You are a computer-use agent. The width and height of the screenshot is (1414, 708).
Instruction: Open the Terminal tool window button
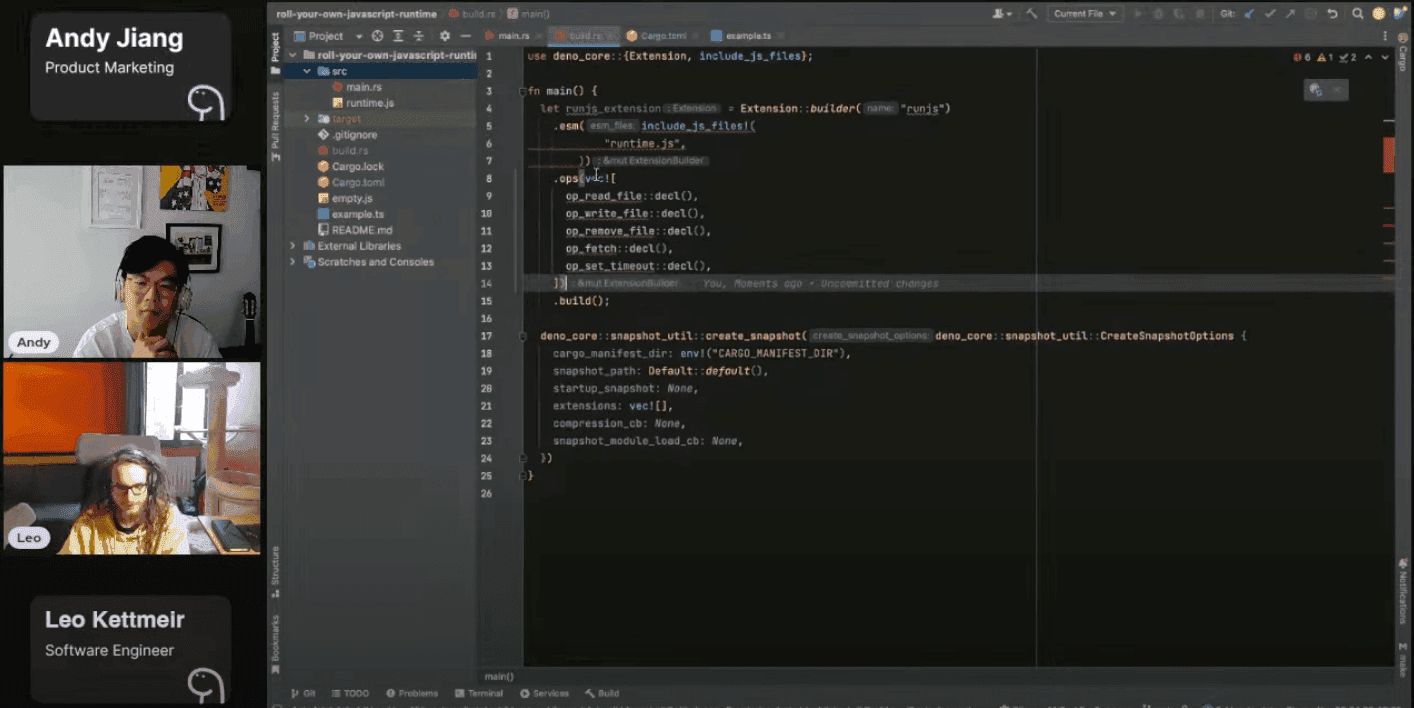coord(479,693)
